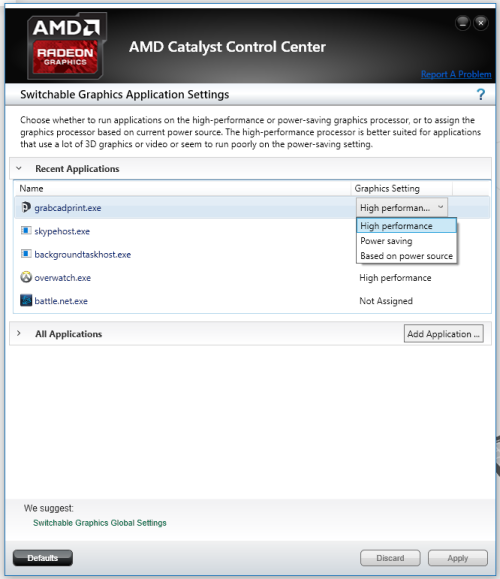Minimize the Catalyst Control Center window

click(x=463, y=23)
